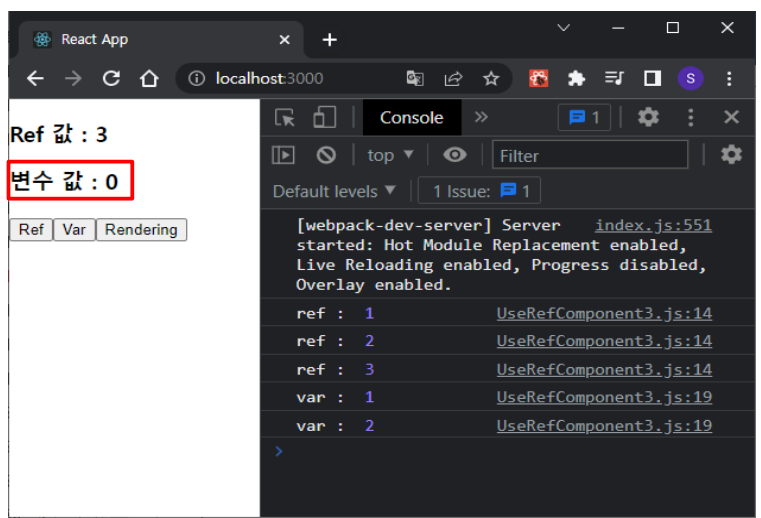Open the 1 Issue link
The width and height of the screenshot is (761, 518).
479,191
